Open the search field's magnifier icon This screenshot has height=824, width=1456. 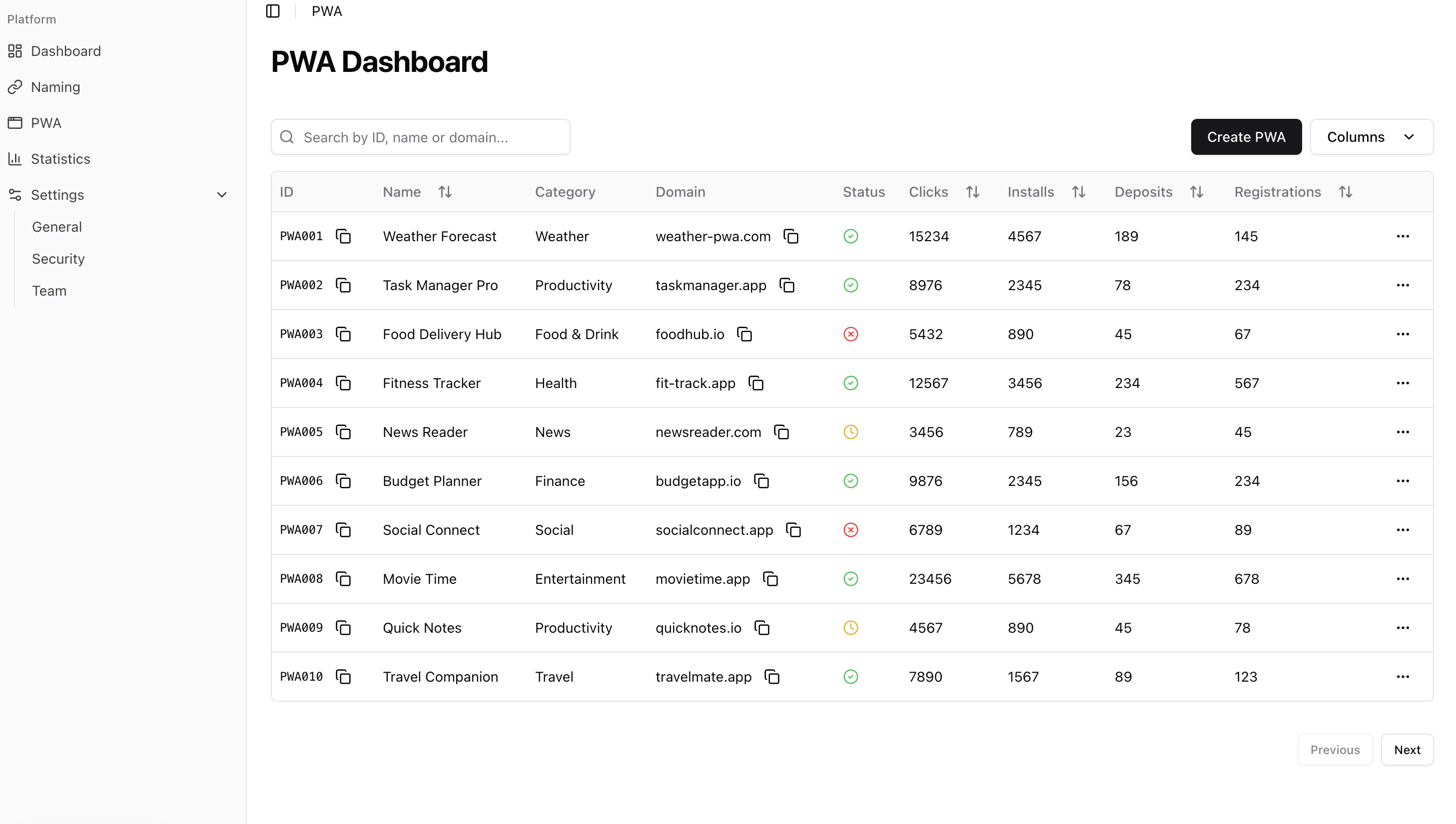coord(287,137)
